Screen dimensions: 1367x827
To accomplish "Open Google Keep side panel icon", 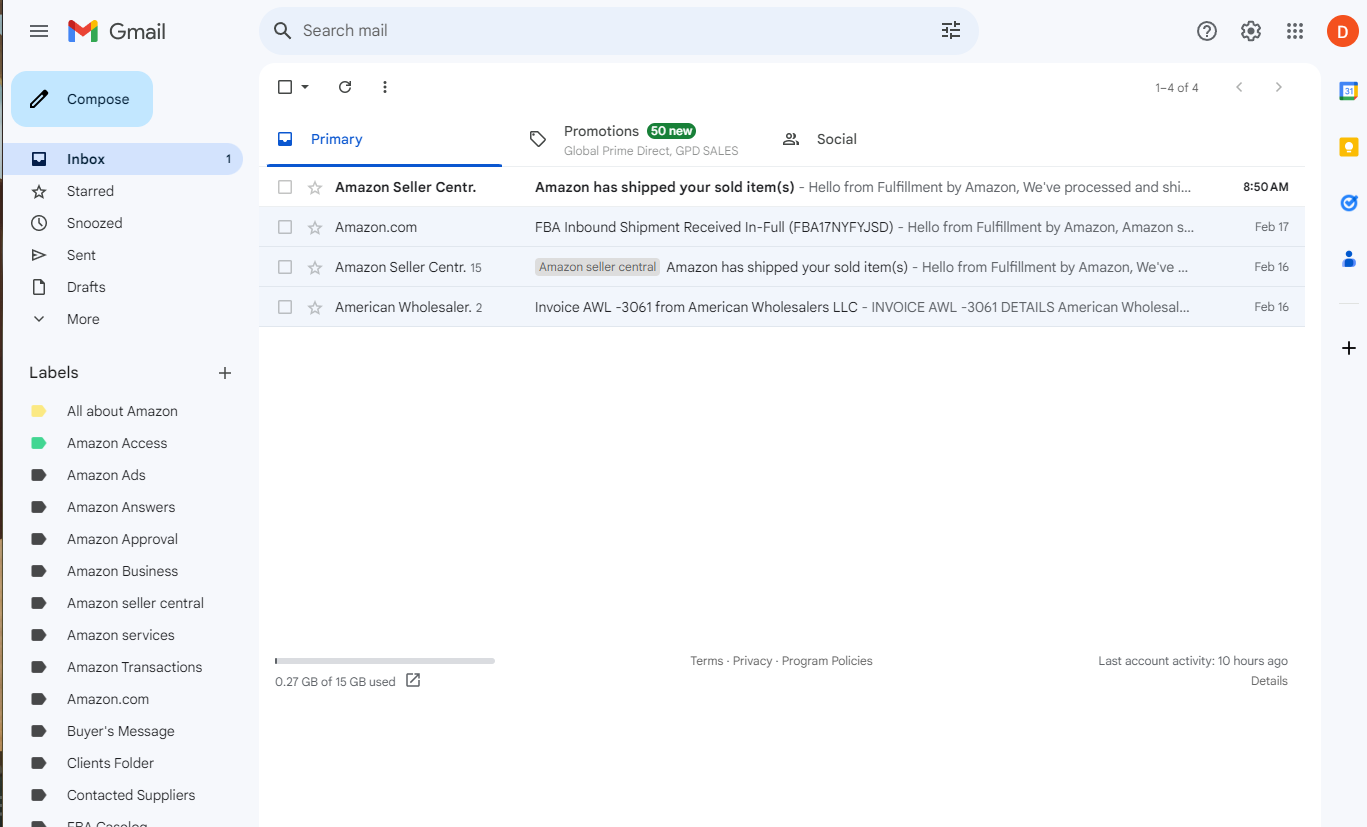I will 1348,147.
